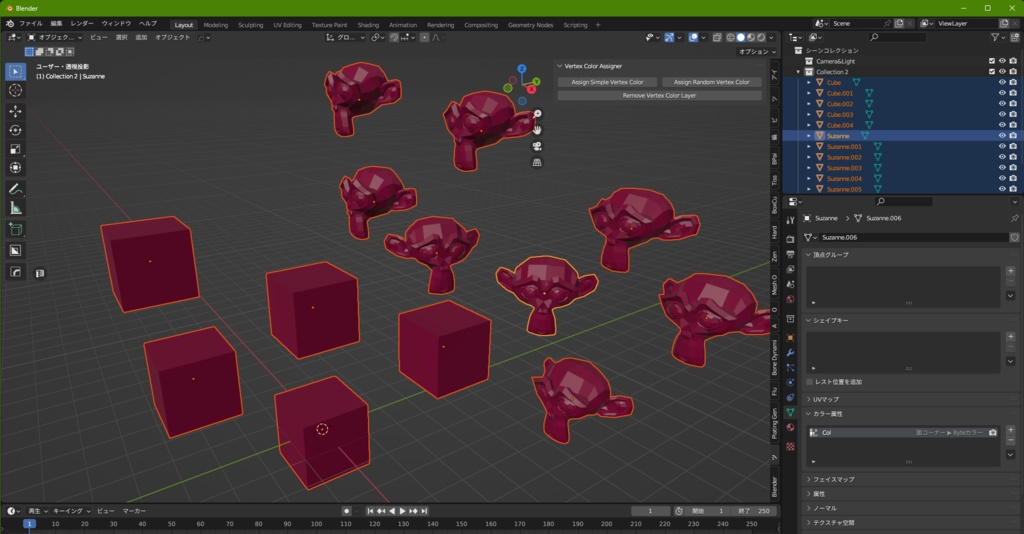Select the Move tool
1024x534 pixels.
coord(16,112)
